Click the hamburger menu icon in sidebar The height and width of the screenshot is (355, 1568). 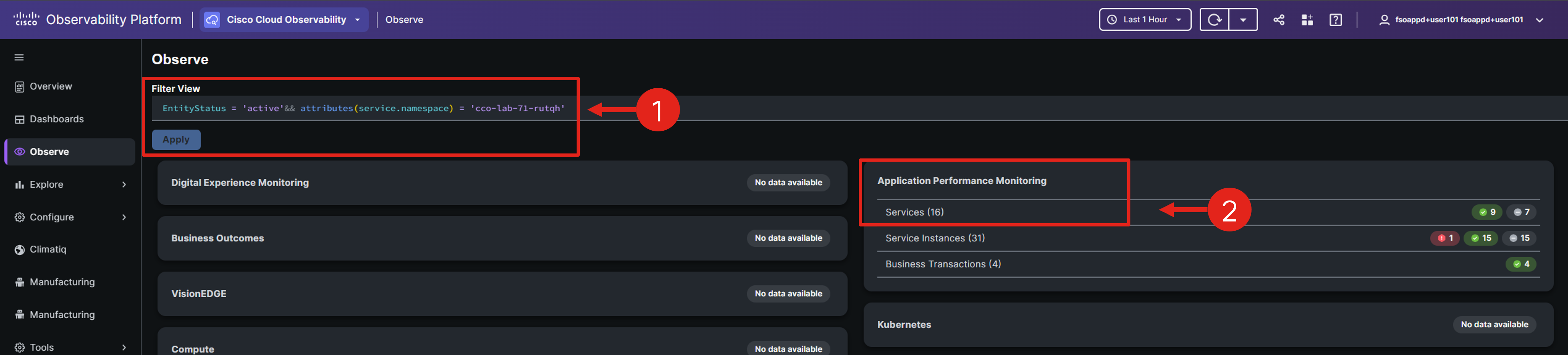(19, 58)
